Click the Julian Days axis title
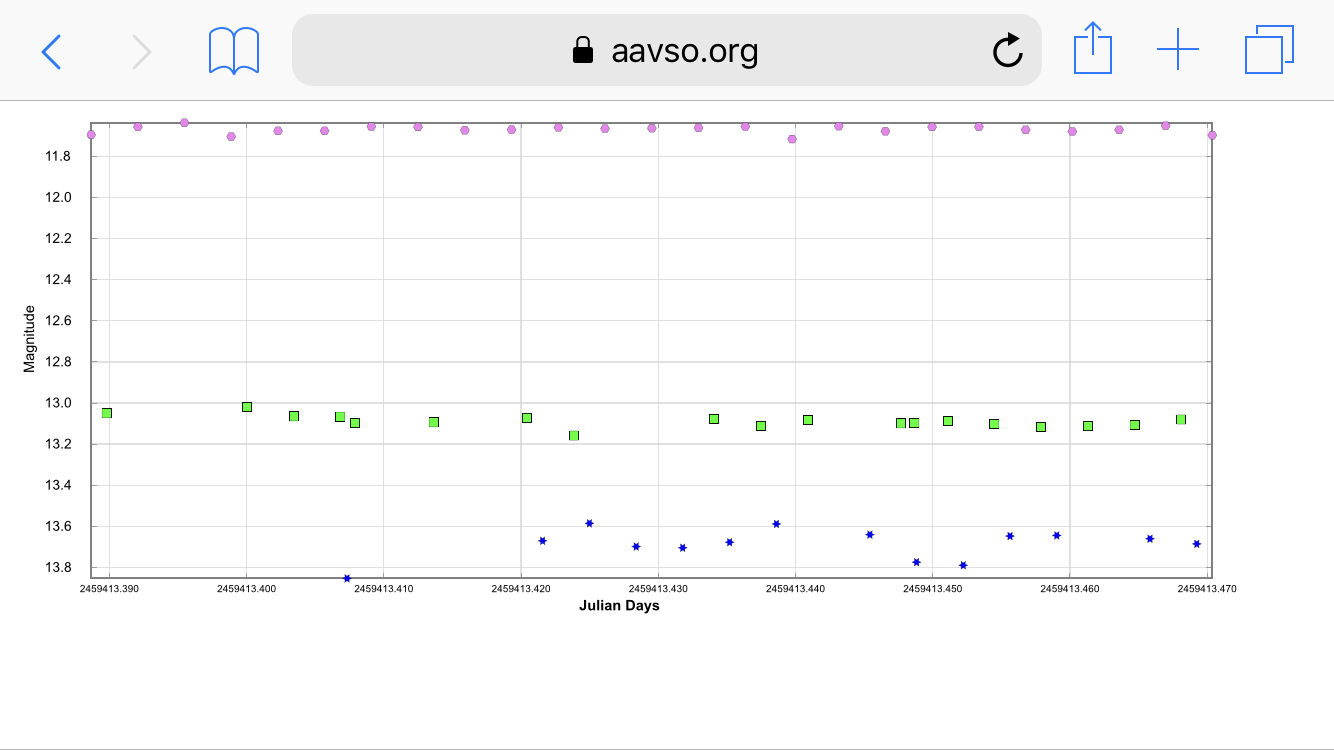 point(619,606)
